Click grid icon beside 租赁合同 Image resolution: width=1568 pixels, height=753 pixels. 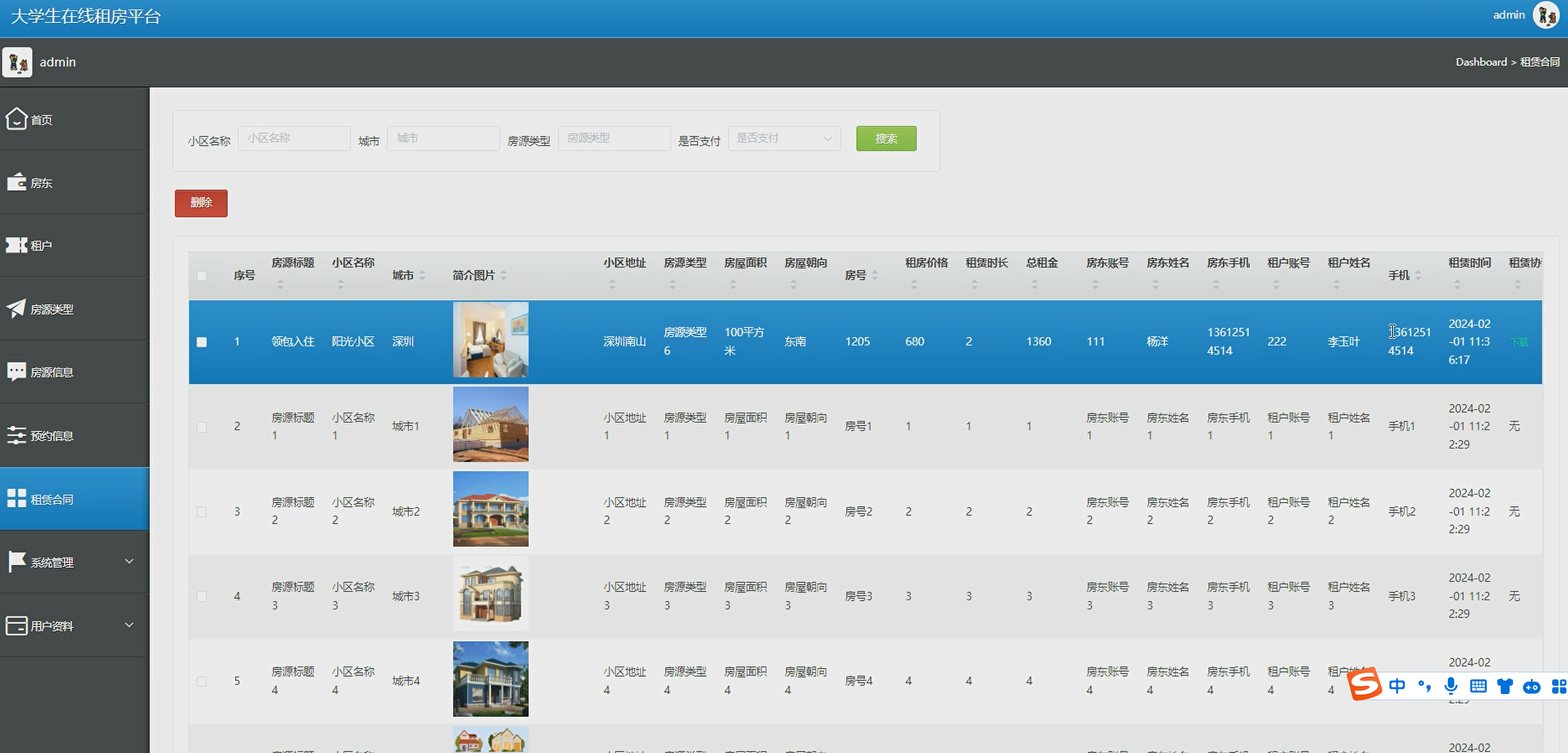16,498
